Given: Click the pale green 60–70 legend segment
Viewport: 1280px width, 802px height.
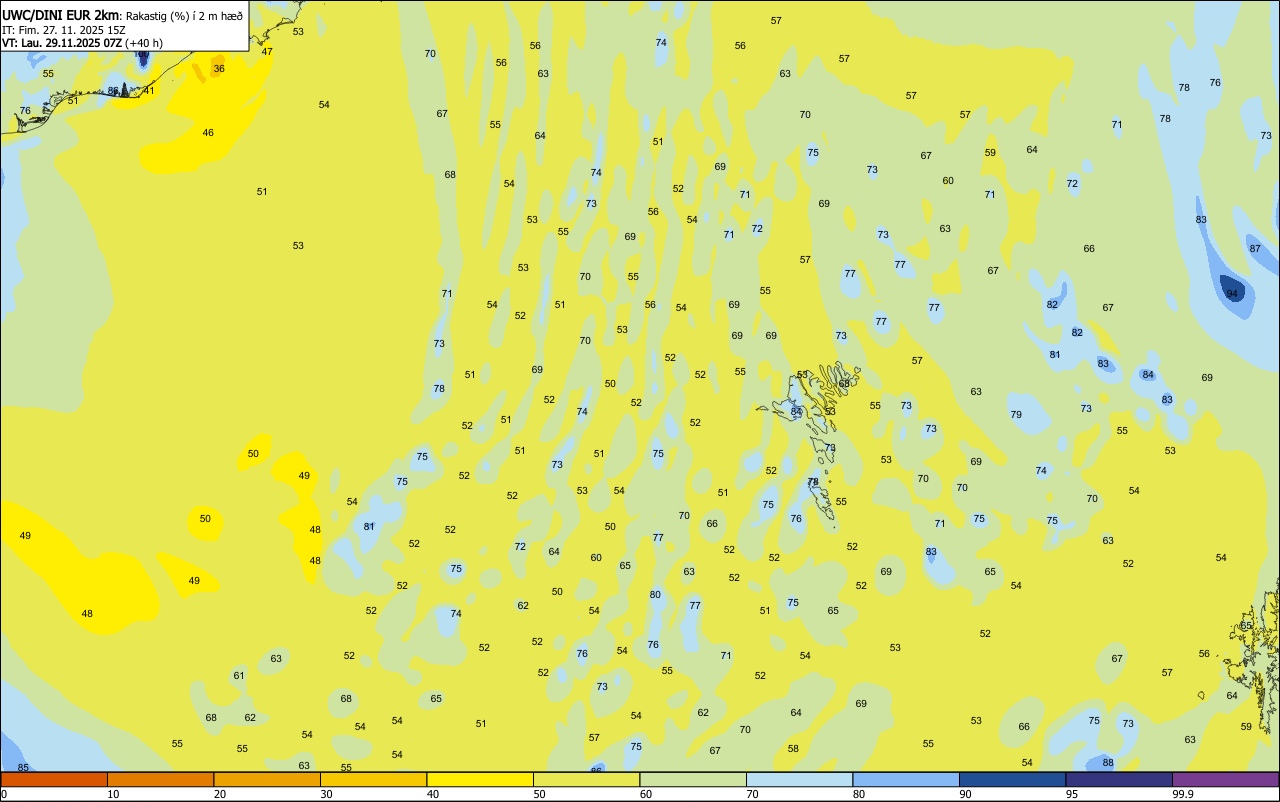Looking at the screenshot, I should [693, 779].
